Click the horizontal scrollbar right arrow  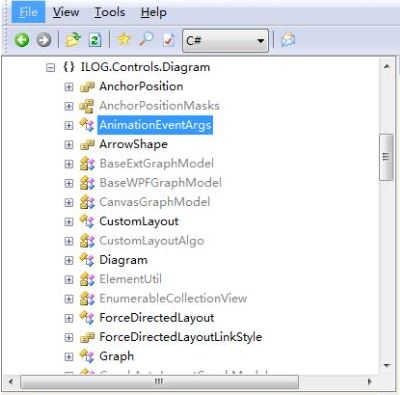click(369, 381)
